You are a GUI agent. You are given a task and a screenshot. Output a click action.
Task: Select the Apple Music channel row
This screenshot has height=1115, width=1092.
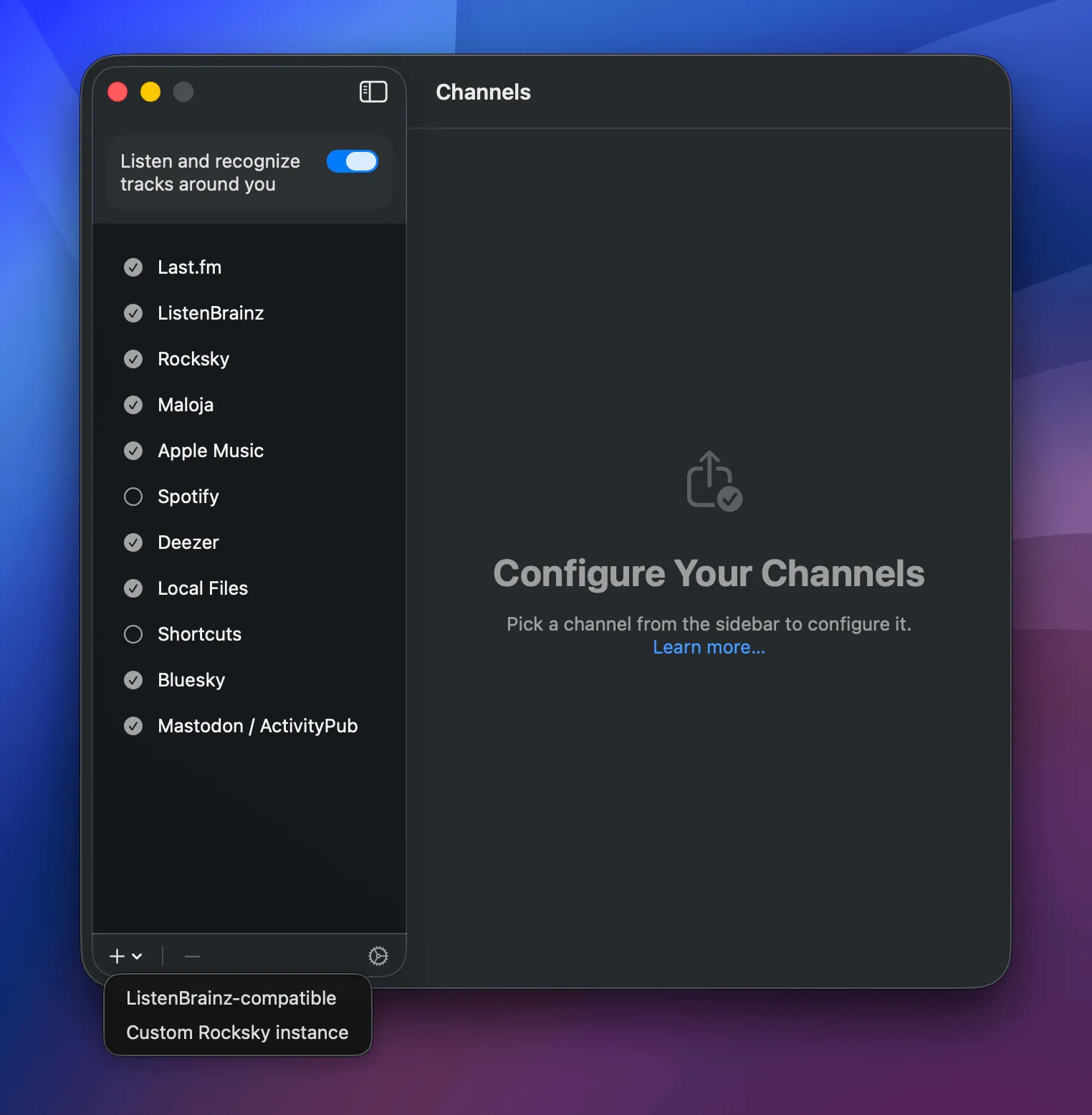click(249, 451)
